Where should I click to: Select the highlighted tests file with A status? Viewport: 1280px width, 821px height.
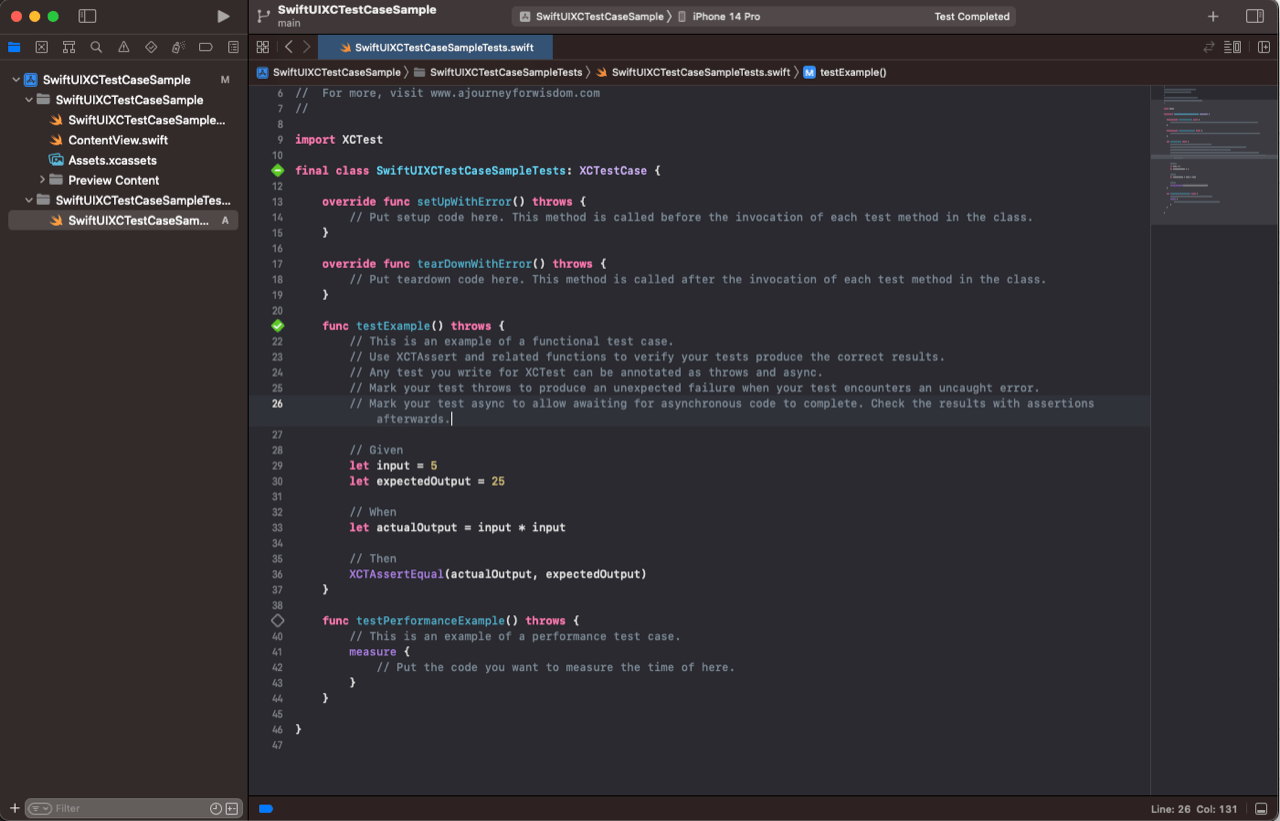[123, 220]
